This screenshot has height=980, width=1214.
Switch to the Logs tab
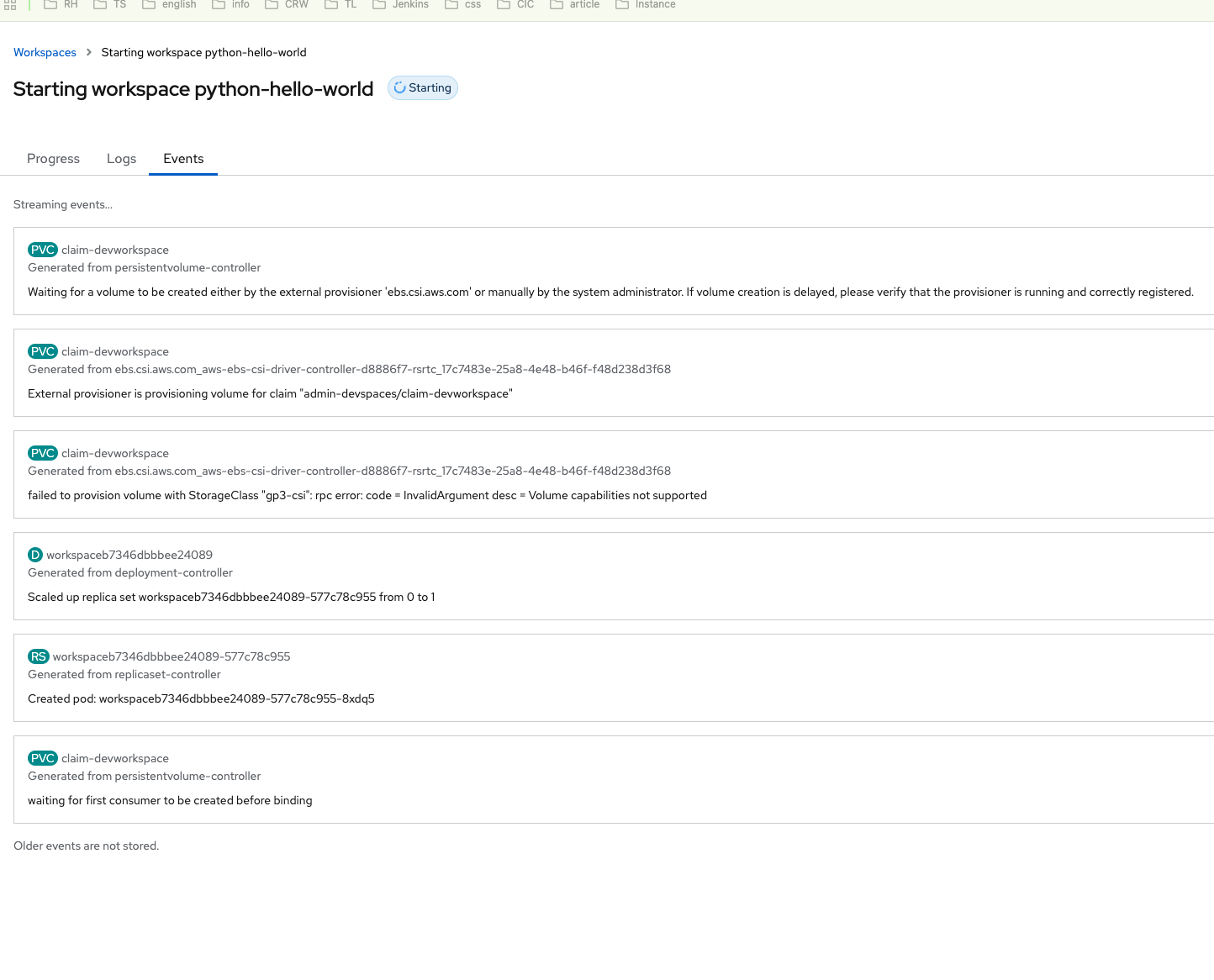tap(121, 159)
